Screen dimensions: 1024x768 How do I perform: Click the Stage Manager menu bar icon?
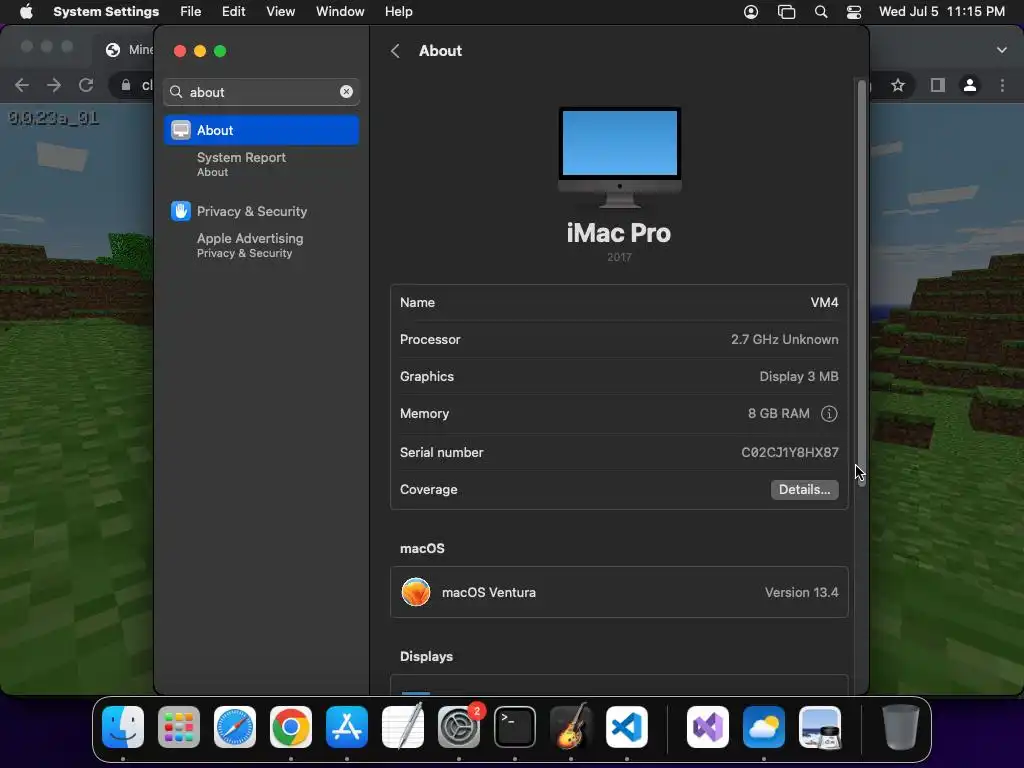786,12
